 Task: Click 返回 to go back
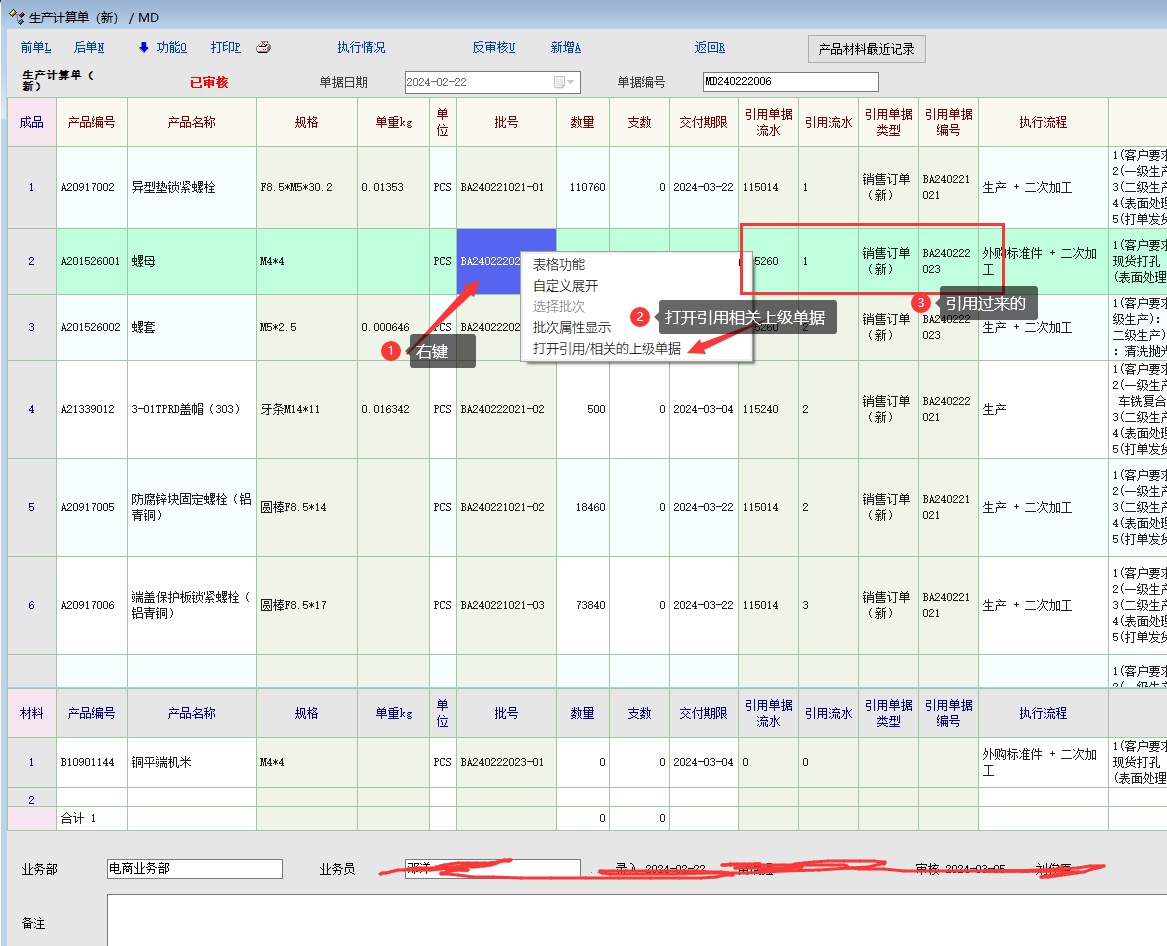(709, 47)
